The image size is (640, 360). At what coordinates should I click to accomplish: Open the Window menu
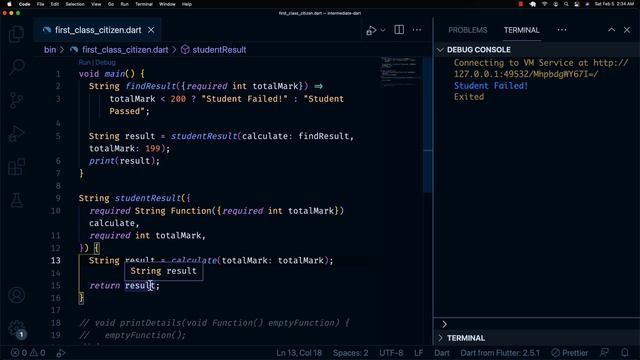167,4
